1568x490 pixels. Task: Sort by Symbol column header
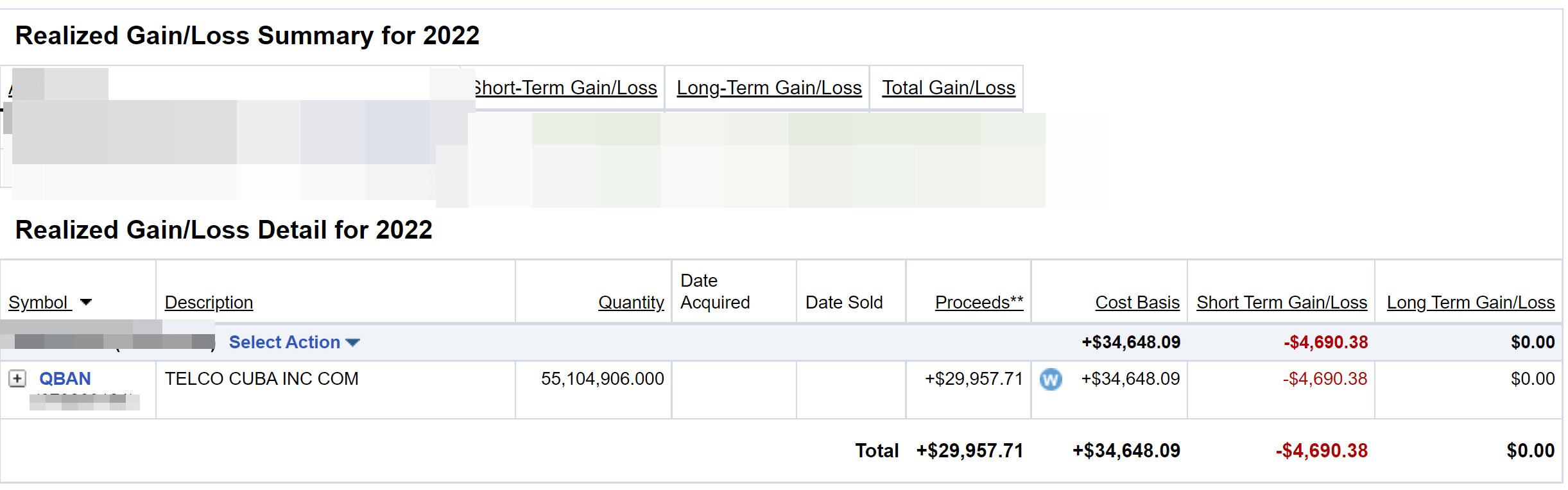point(38,302)
